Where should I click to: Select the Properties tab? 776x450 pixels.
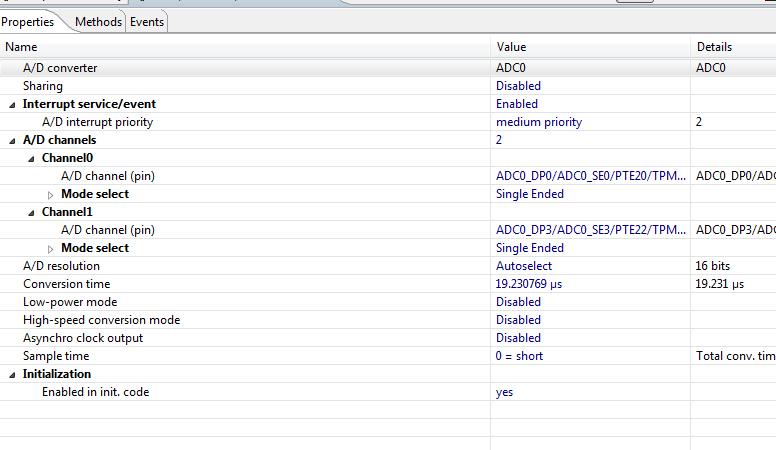(29, 21)
